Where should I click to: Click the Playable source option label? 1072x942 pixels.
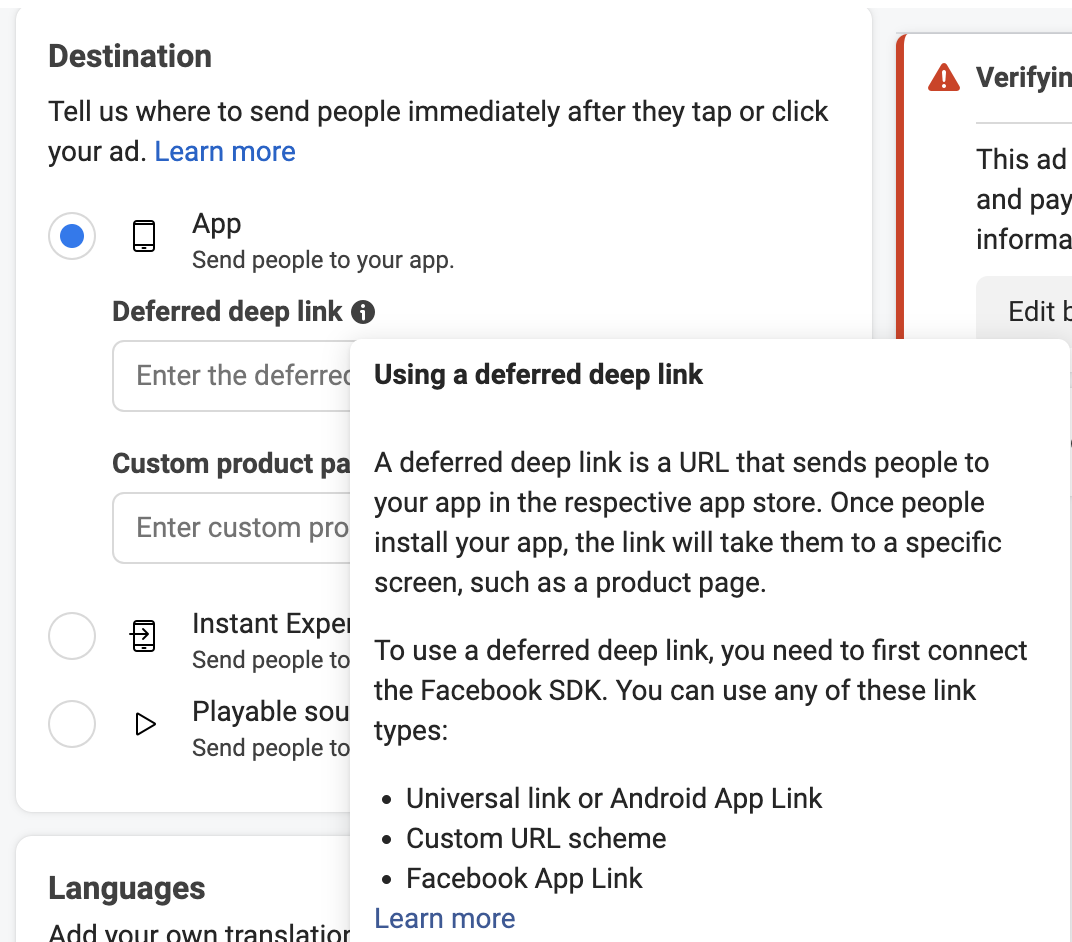click(271, 712)
